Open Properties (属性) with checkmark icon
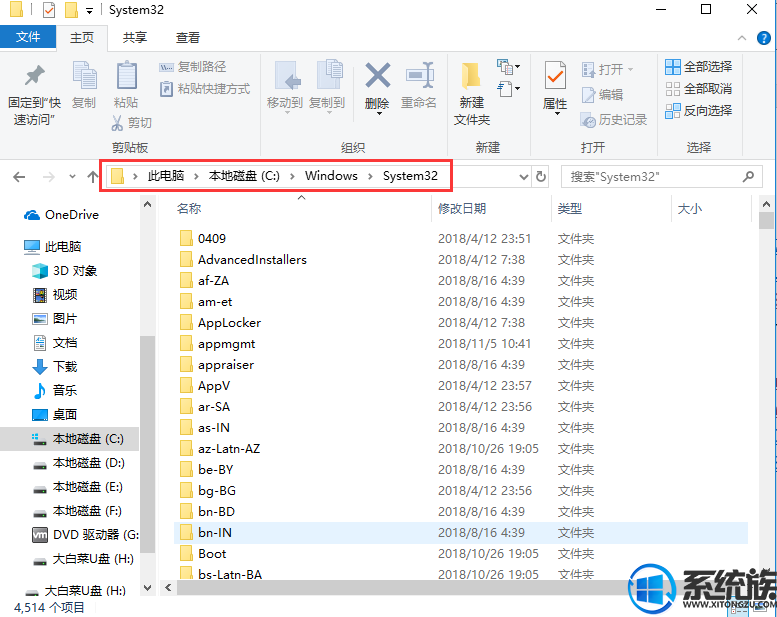This screenshot has width=777, height=617. [x=555, y=76]
